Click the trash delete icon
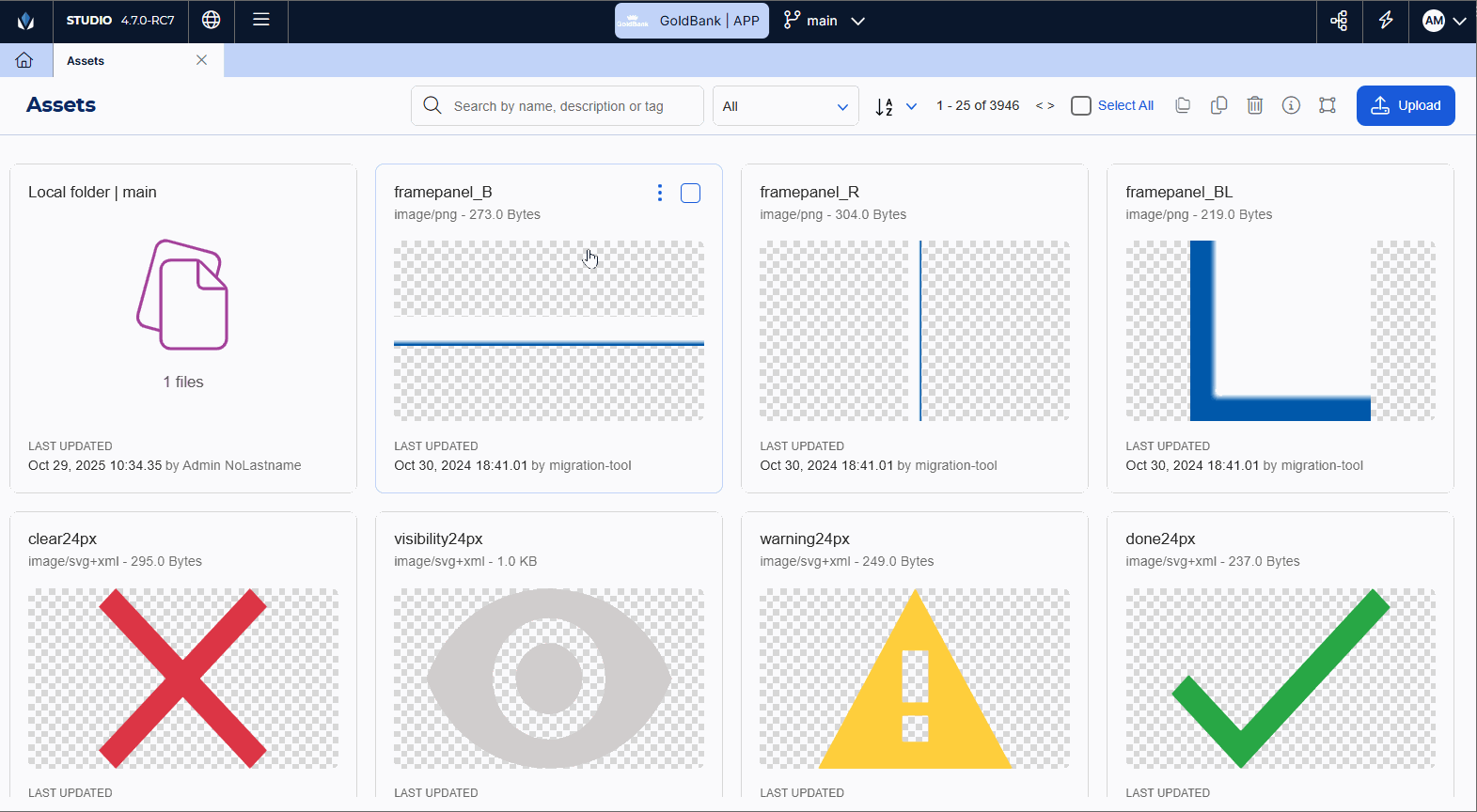The image size is (1477, 812). tap(1255, 105)
